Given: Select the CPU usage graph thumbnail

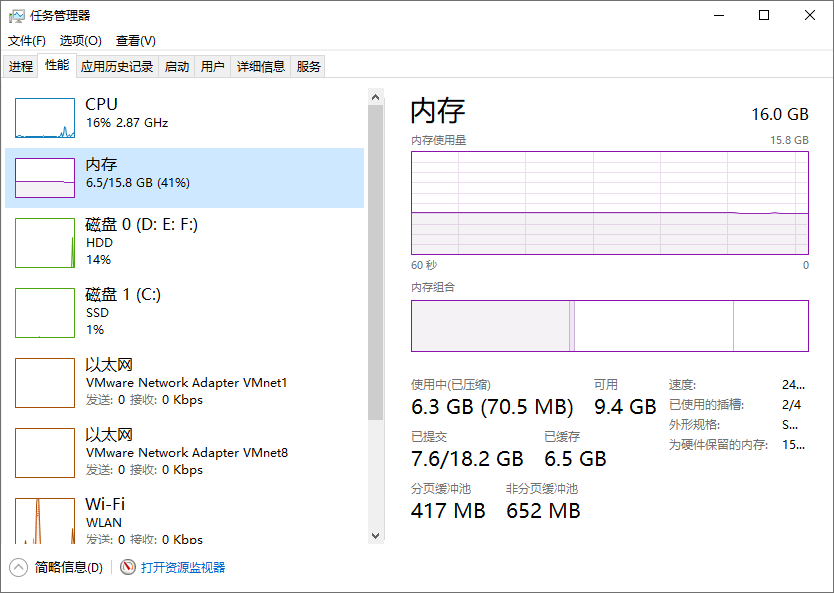Looking at the screenshot, I should click(45, 118).
